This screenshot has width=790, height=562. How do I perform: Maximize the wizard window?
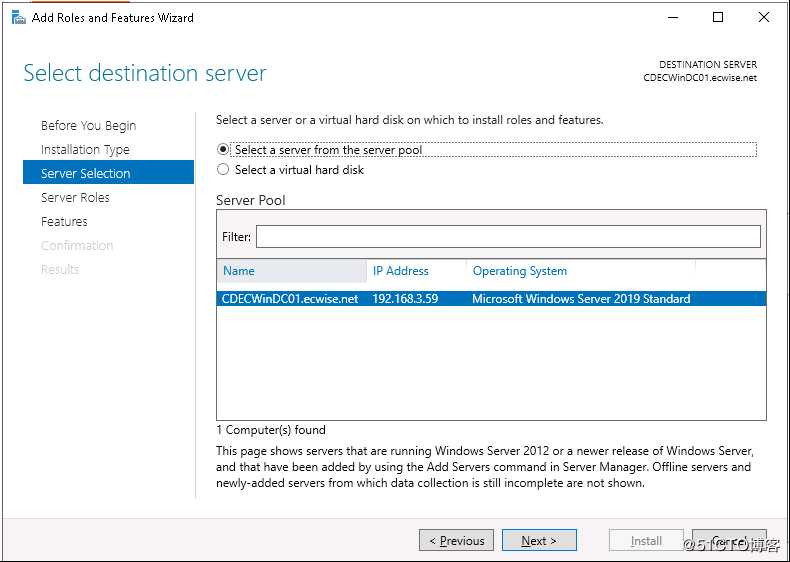click(x=718, y=18)
